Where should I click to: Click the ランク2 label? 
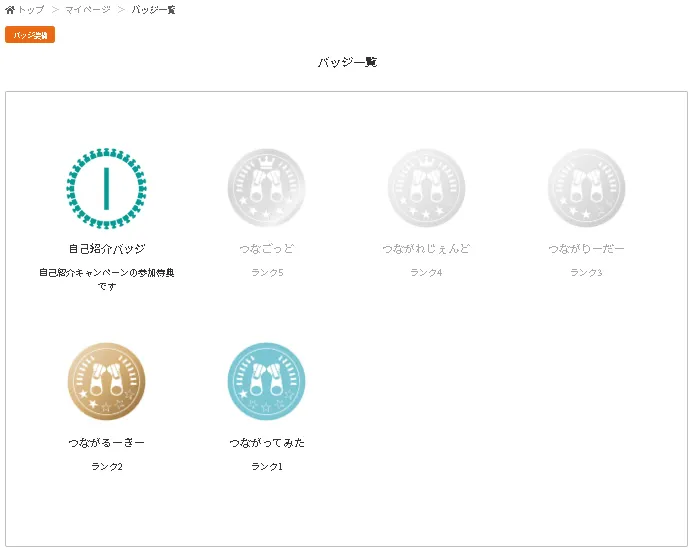click(x=107, y=467)
